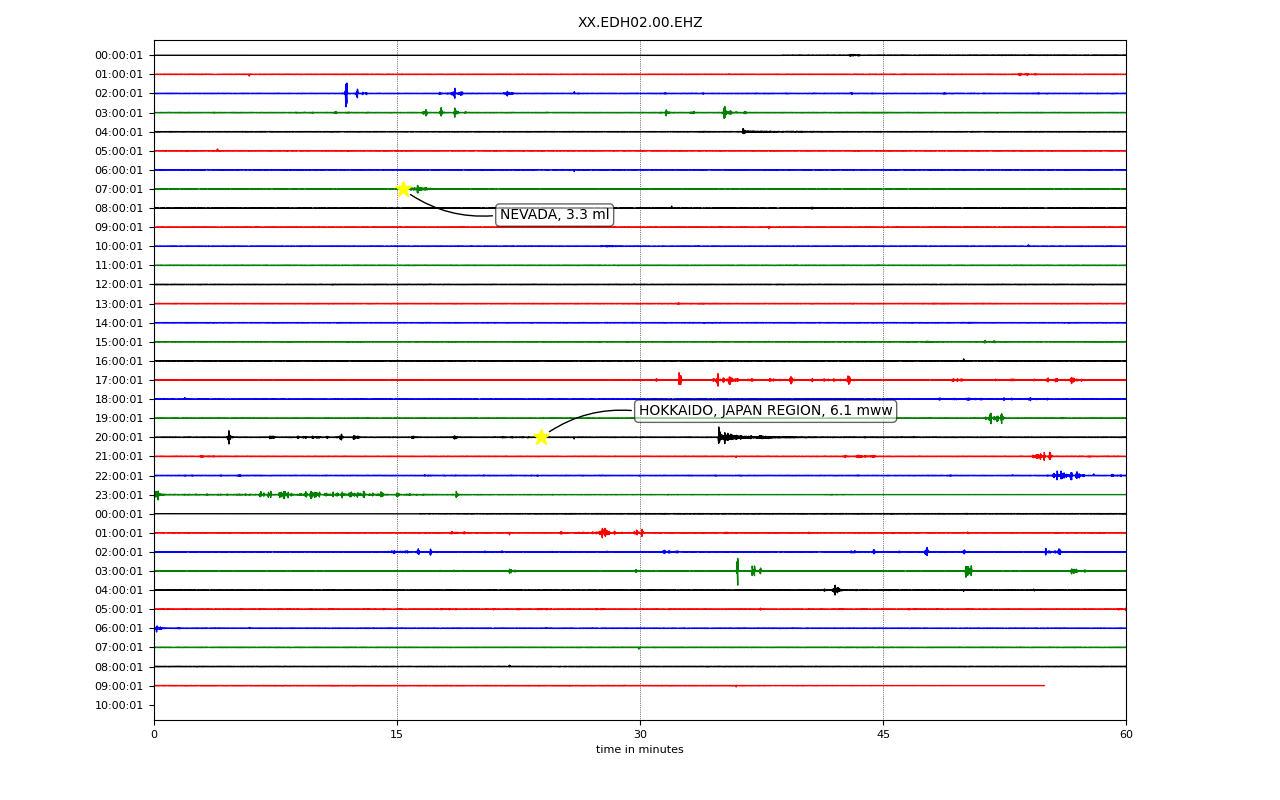
Task: Click the 10:00:01 label at the bottom
Action: [x=119, y=705]
